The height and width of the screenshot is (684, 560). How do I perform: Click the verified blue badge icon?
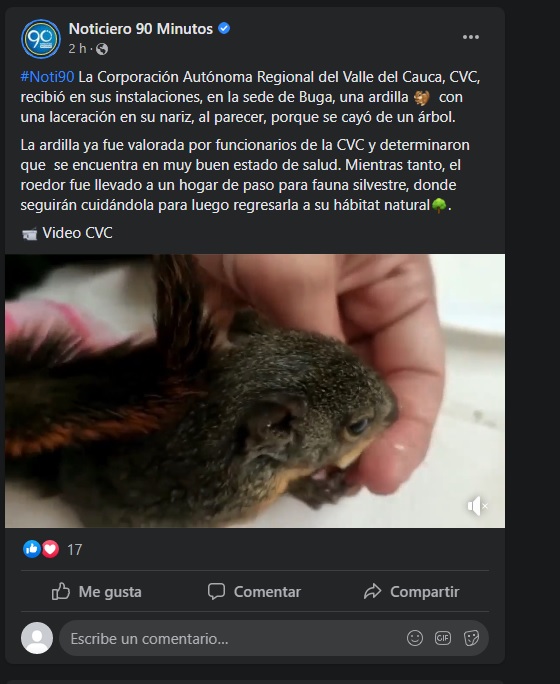224,28
